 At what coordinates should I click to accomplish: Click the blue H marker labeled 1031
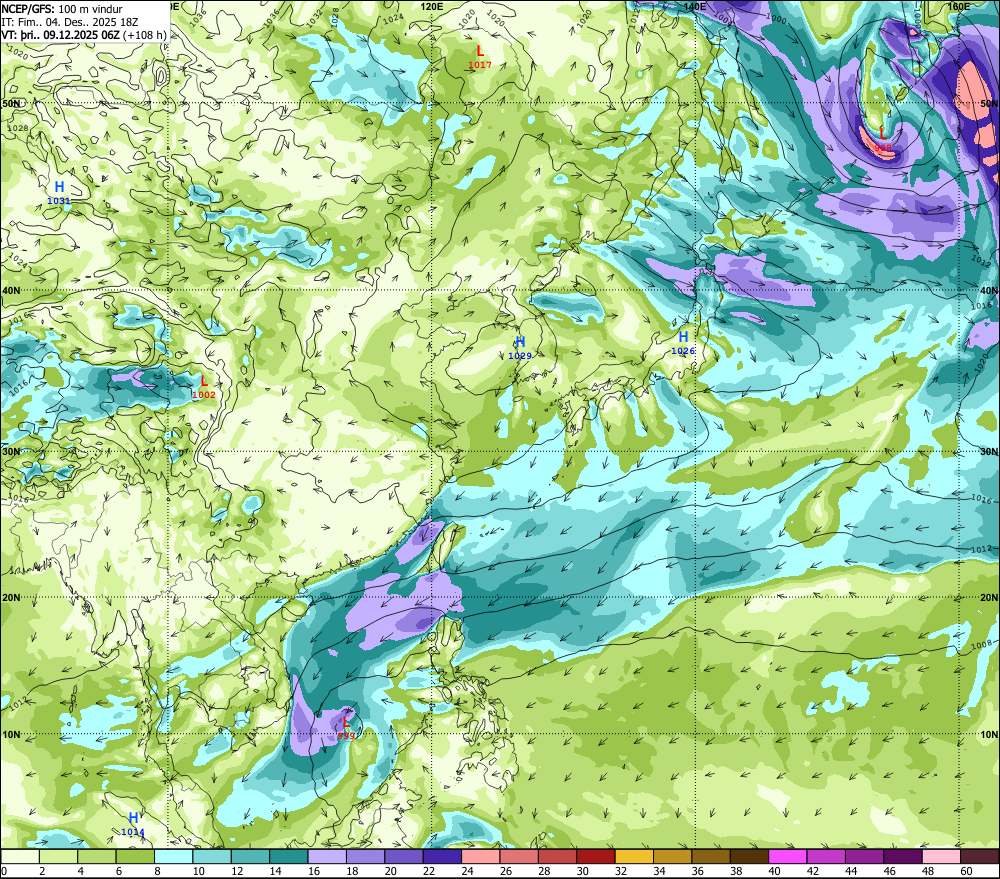click(x=59, y=187)
